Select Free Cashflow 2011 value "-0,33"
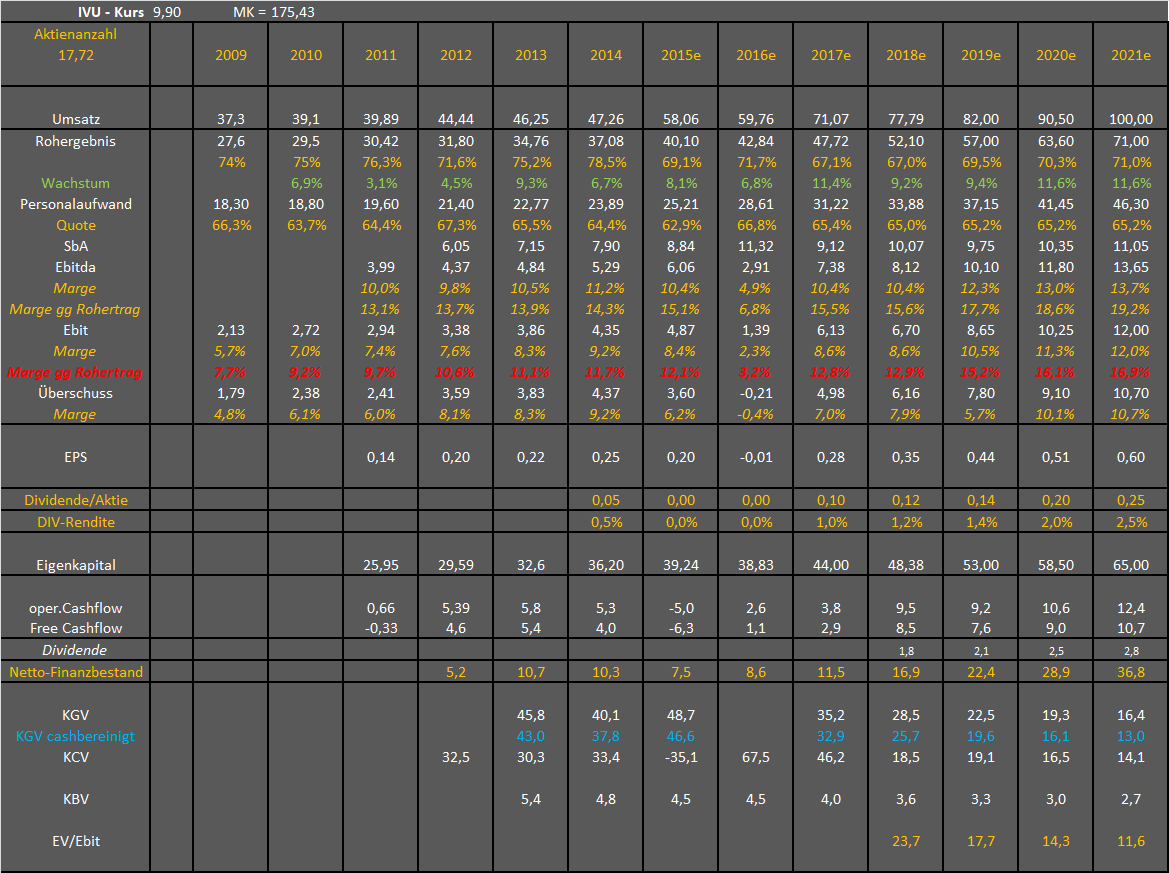1169x873 pixels. 381,628
